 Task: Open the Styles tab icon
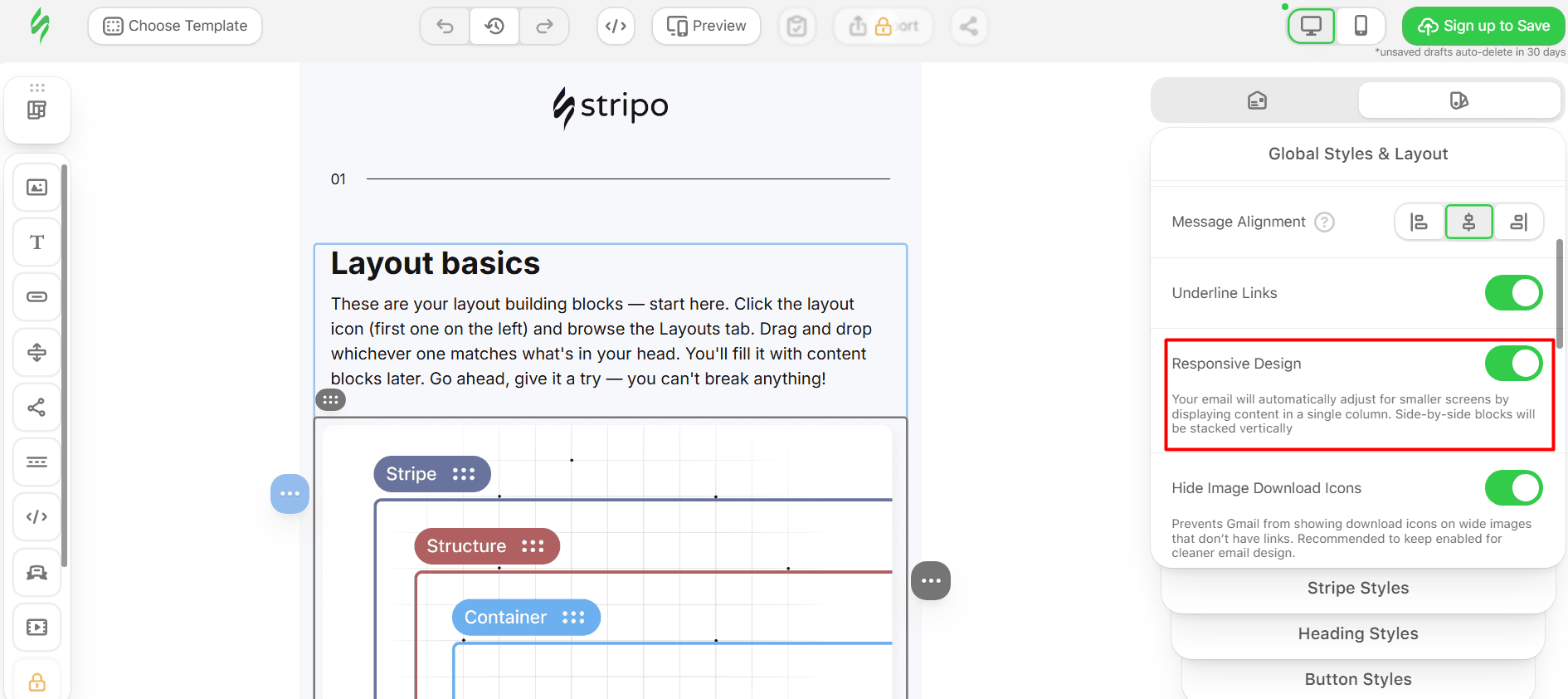tap(1458, 100)
